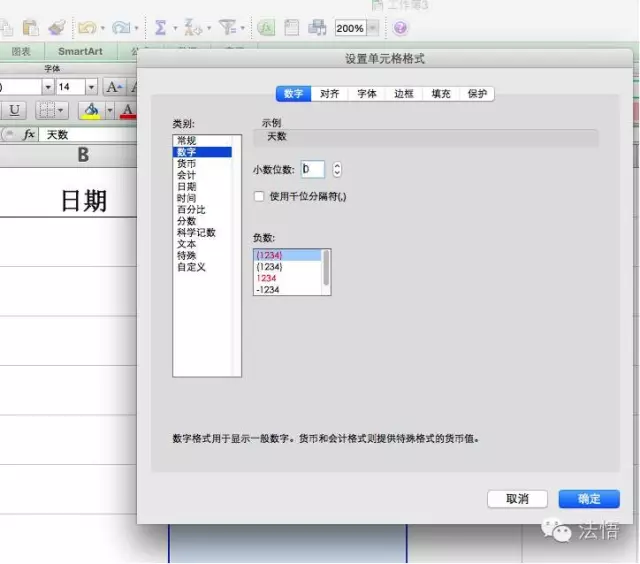Click the font size 14 field
This screenshot has width=640, height=564.
[x=70, y=87]
